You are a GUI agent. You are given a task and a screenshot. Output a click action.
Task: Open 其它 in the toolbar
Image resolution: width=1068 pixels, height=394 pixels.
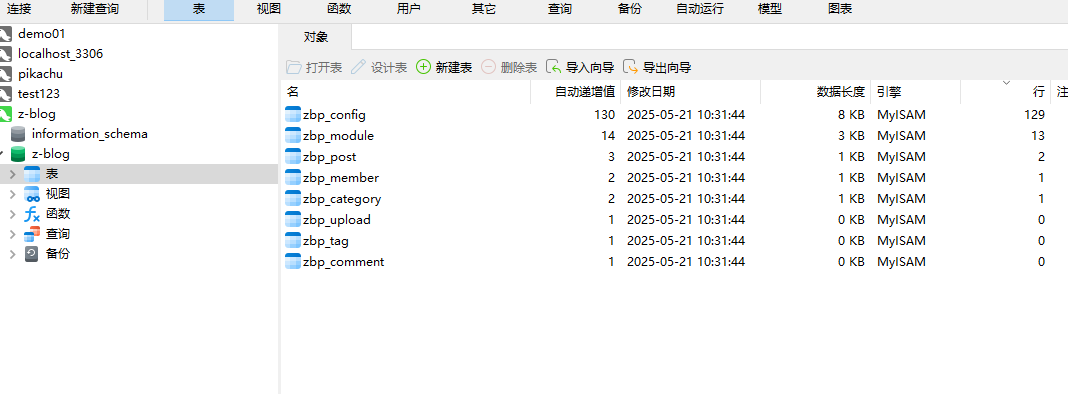[484, 10]
